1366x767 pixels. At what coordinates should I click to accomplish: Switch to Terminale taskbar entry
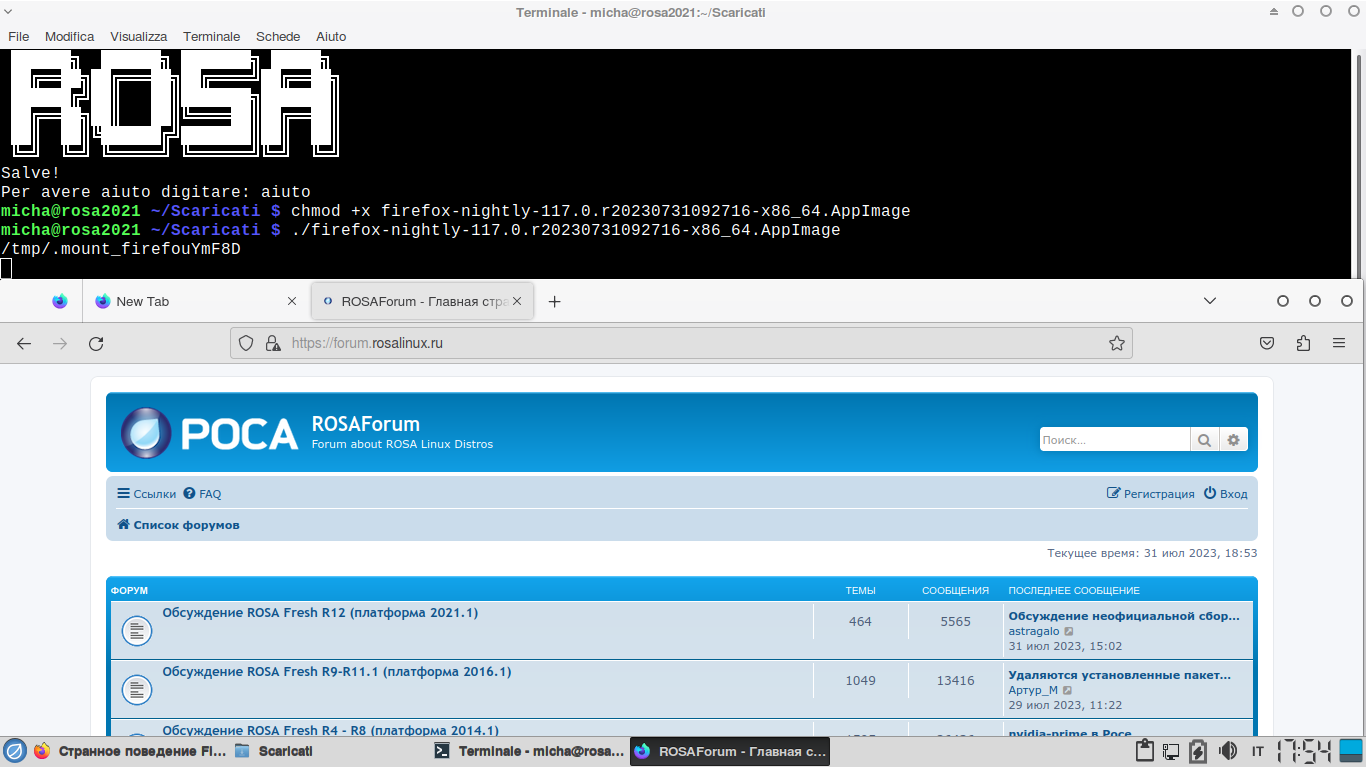pos(530,751)
